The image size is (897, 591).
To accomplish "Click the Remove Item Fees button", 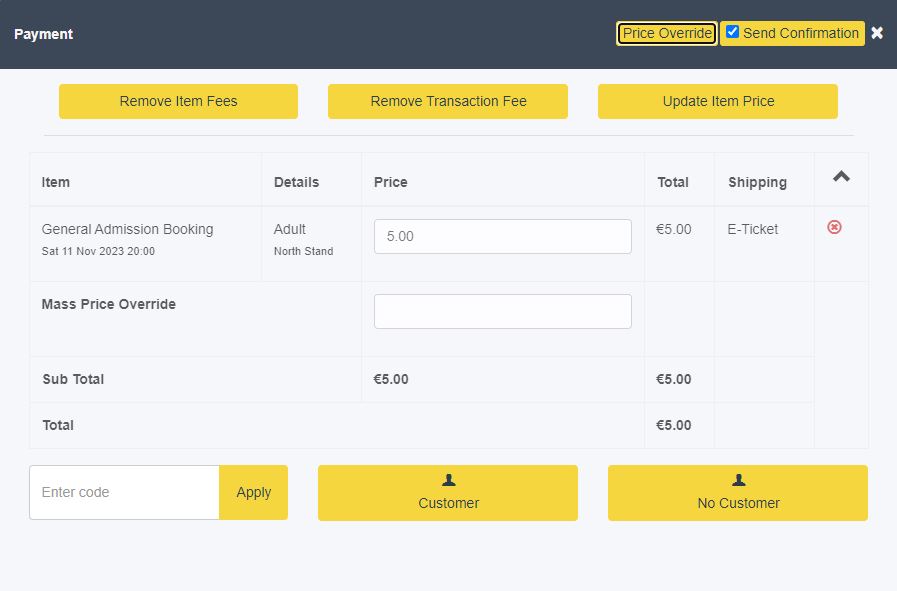I will 178,101.
